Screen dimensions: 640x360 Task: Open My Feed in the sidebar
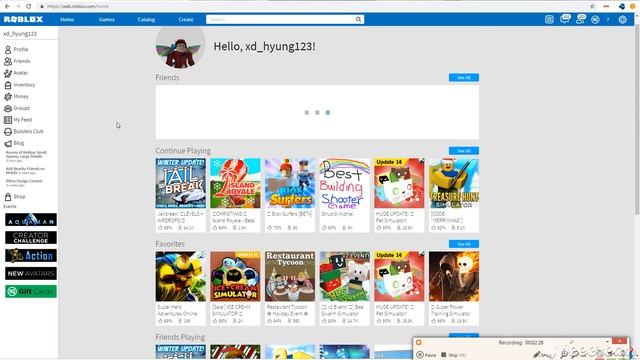click(18, 120)
